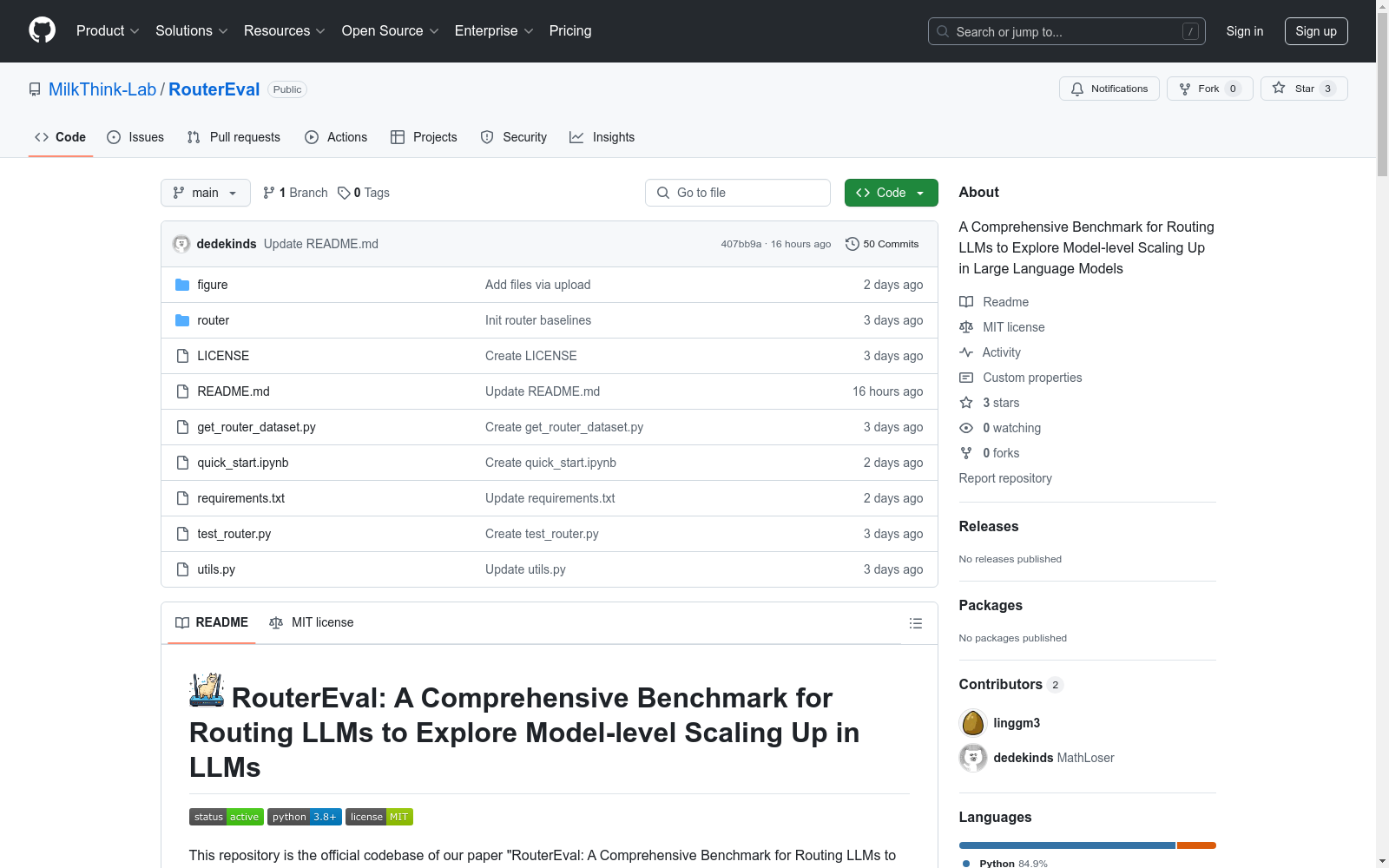Switch to the MIT license tab
The height and width of the screenshot is (868, 1389).
point(312,622)
